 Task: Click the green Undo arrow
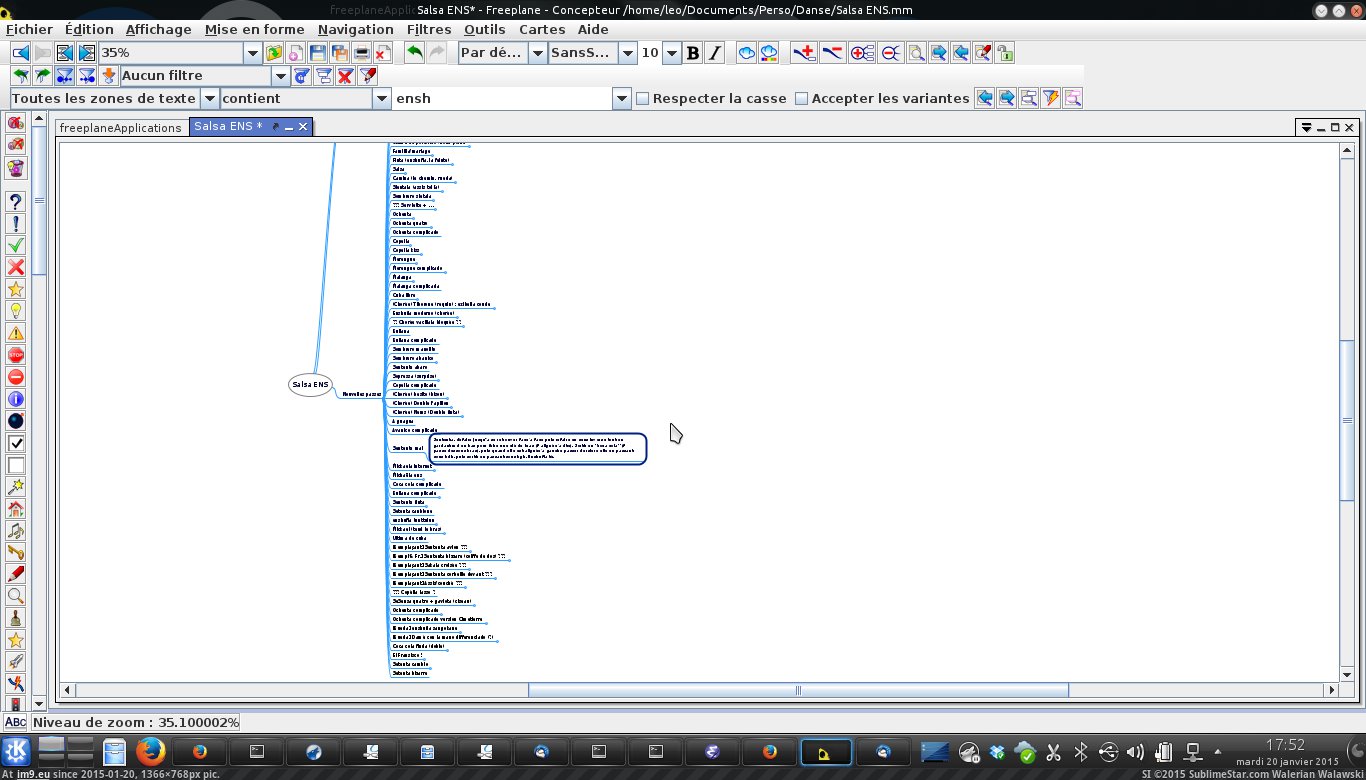tap(414, 53)
